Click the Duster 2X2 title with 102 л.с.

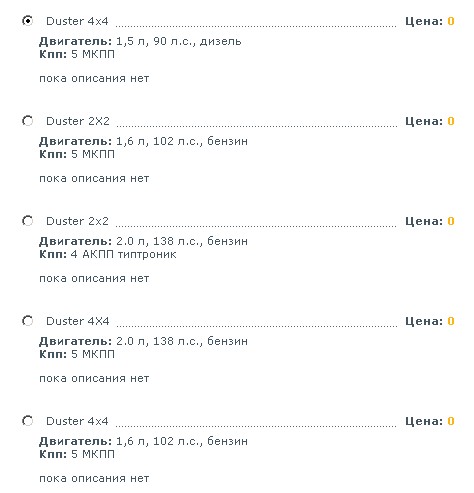(78, 121)
